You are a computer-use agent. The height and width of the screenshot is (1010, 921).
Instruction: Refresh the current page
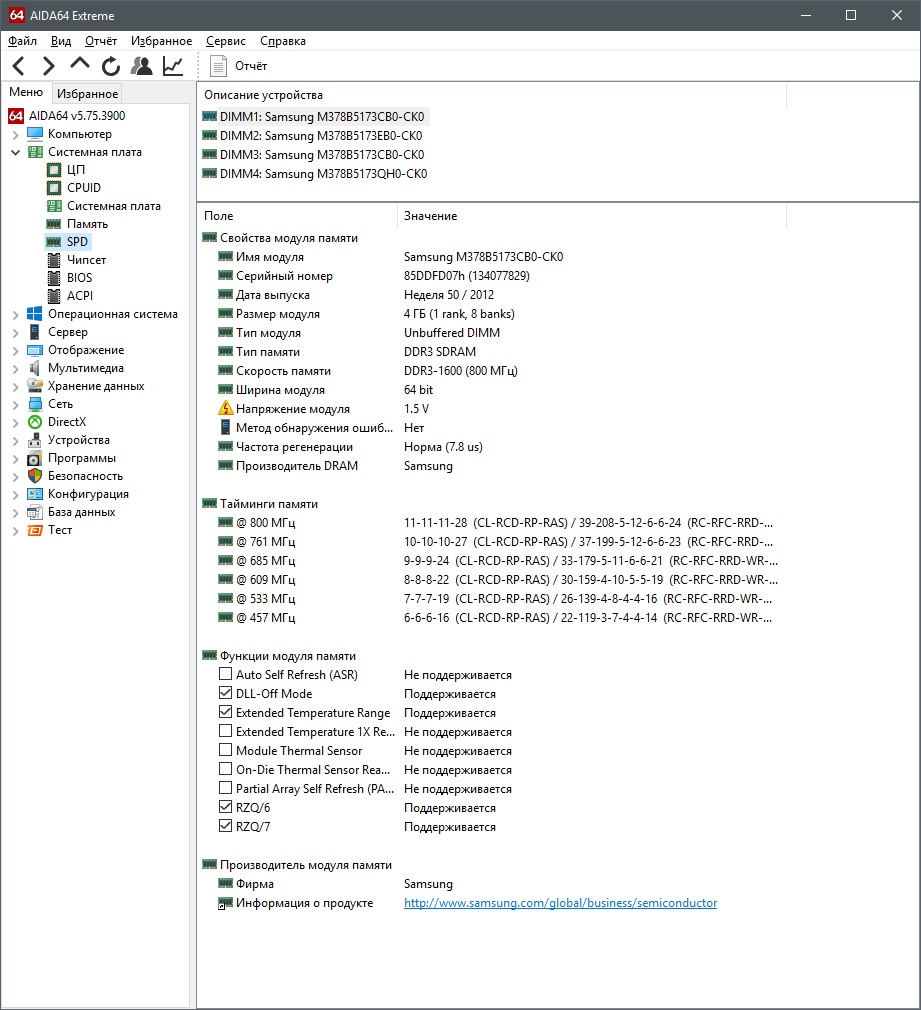pos(110,66)
